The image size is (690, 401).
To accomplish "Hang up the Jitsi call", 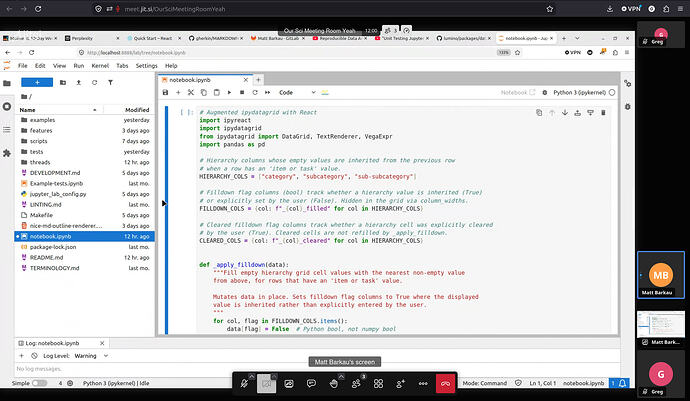I will pos(445,383).
